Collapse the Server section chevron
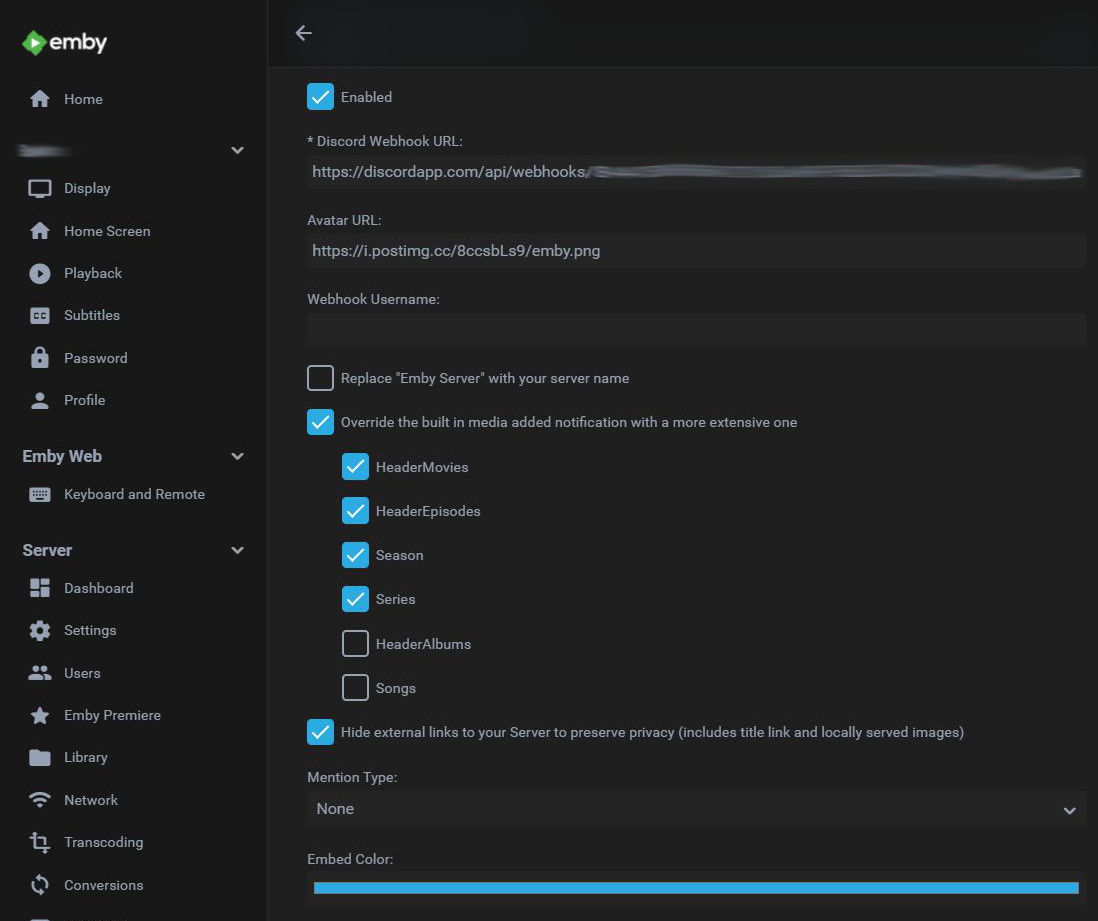 [237, 550]
